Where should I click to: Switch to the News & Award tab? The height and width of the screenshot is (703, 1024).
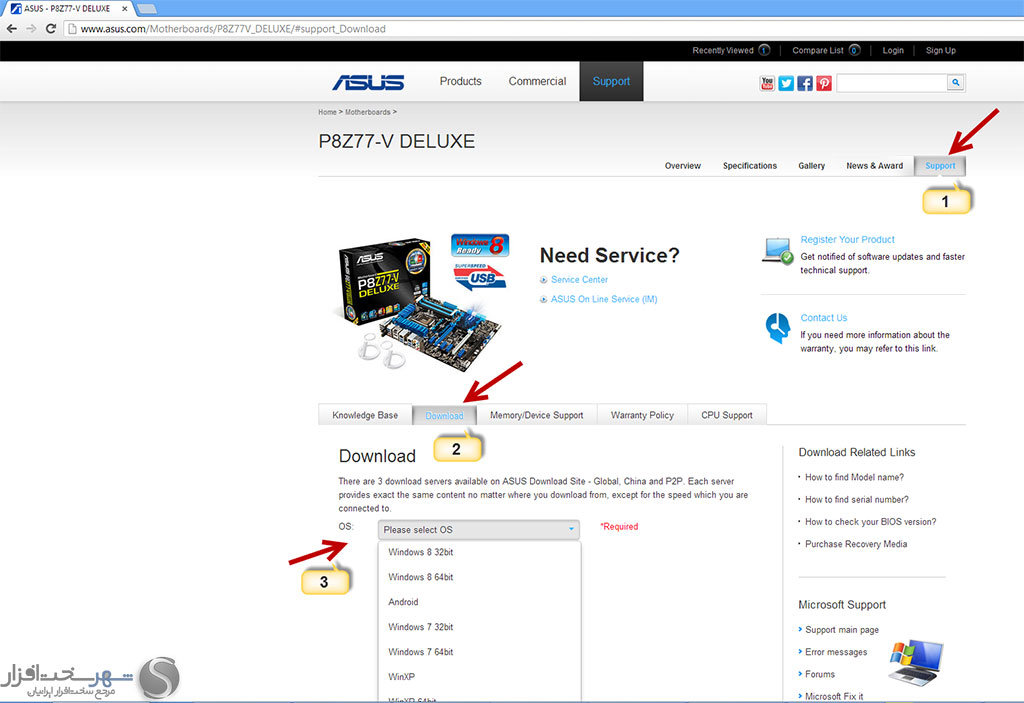(x=874, y=166)
